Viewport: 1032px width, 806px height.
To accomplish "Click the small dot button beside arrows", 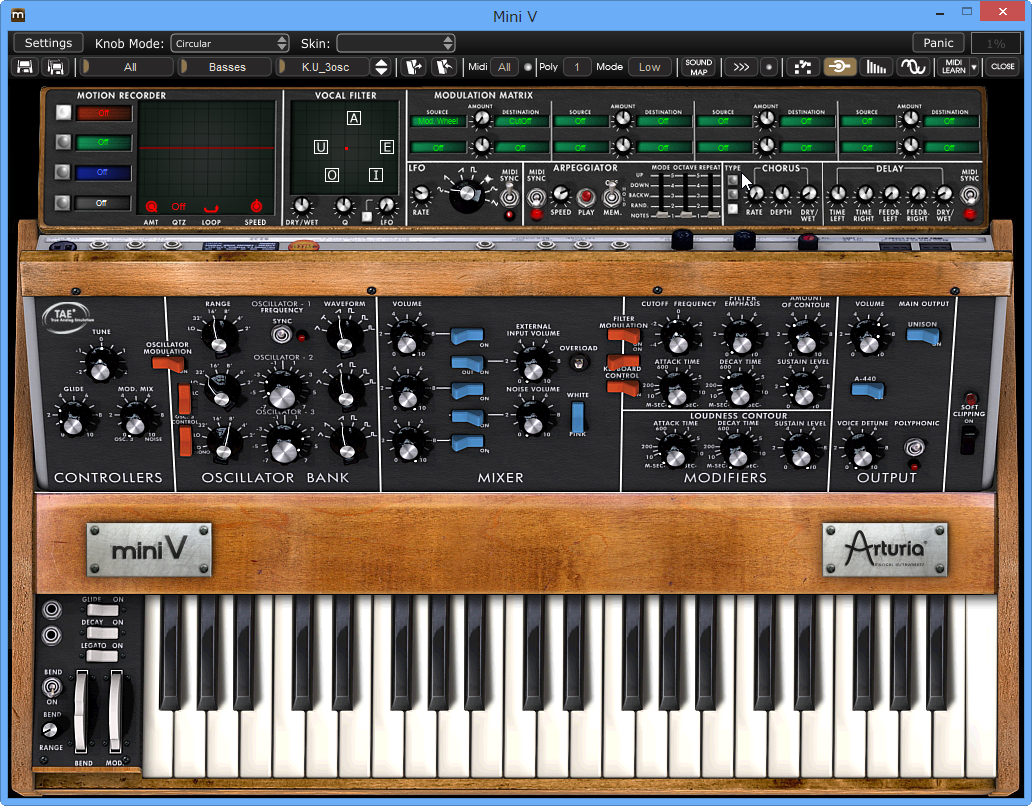I will coord(769,66).
